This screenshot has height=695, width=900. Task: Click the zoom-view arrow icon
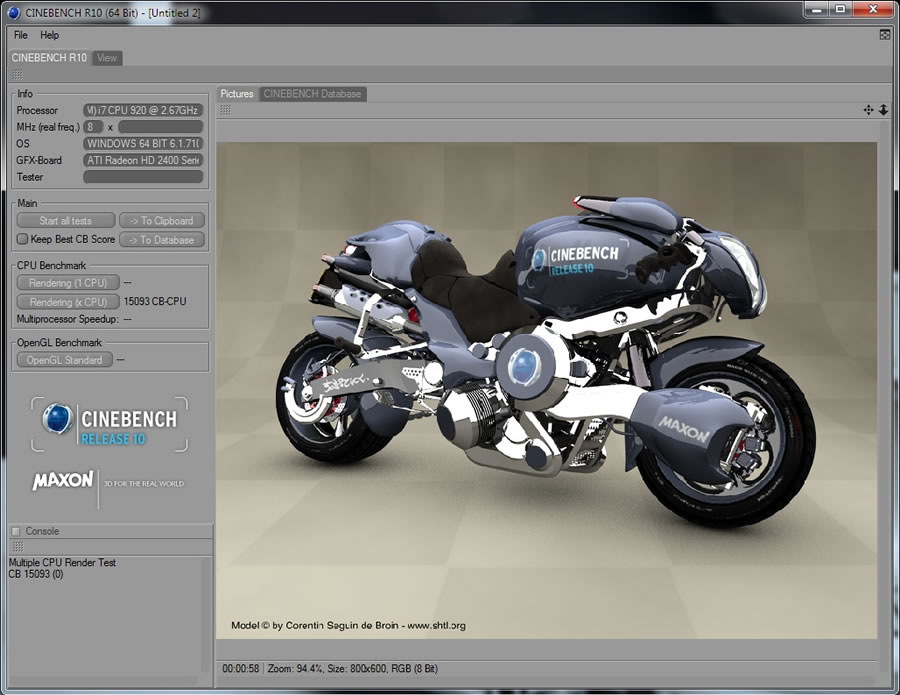883,110
